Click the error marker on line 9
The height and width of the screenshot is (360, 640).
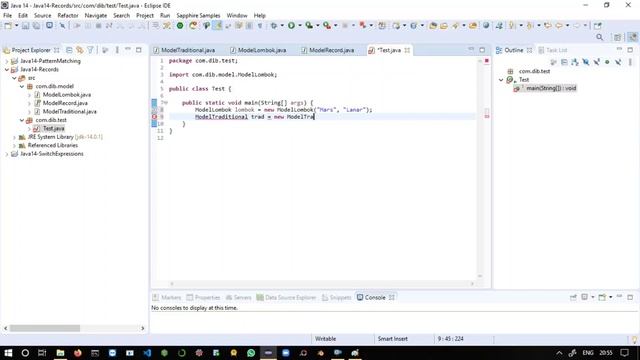click(154, 117)
